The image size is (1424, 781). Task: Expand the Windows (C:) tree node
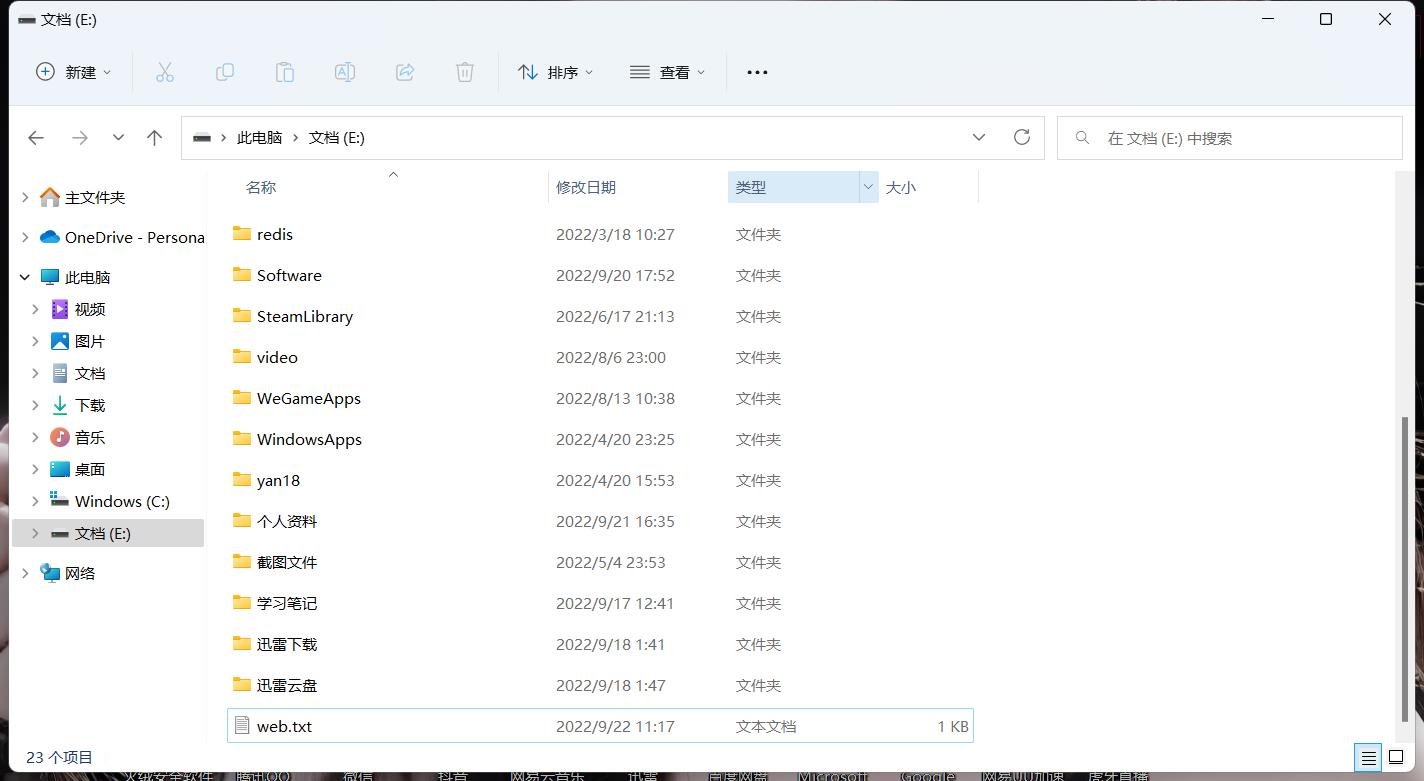coord(35,501)
